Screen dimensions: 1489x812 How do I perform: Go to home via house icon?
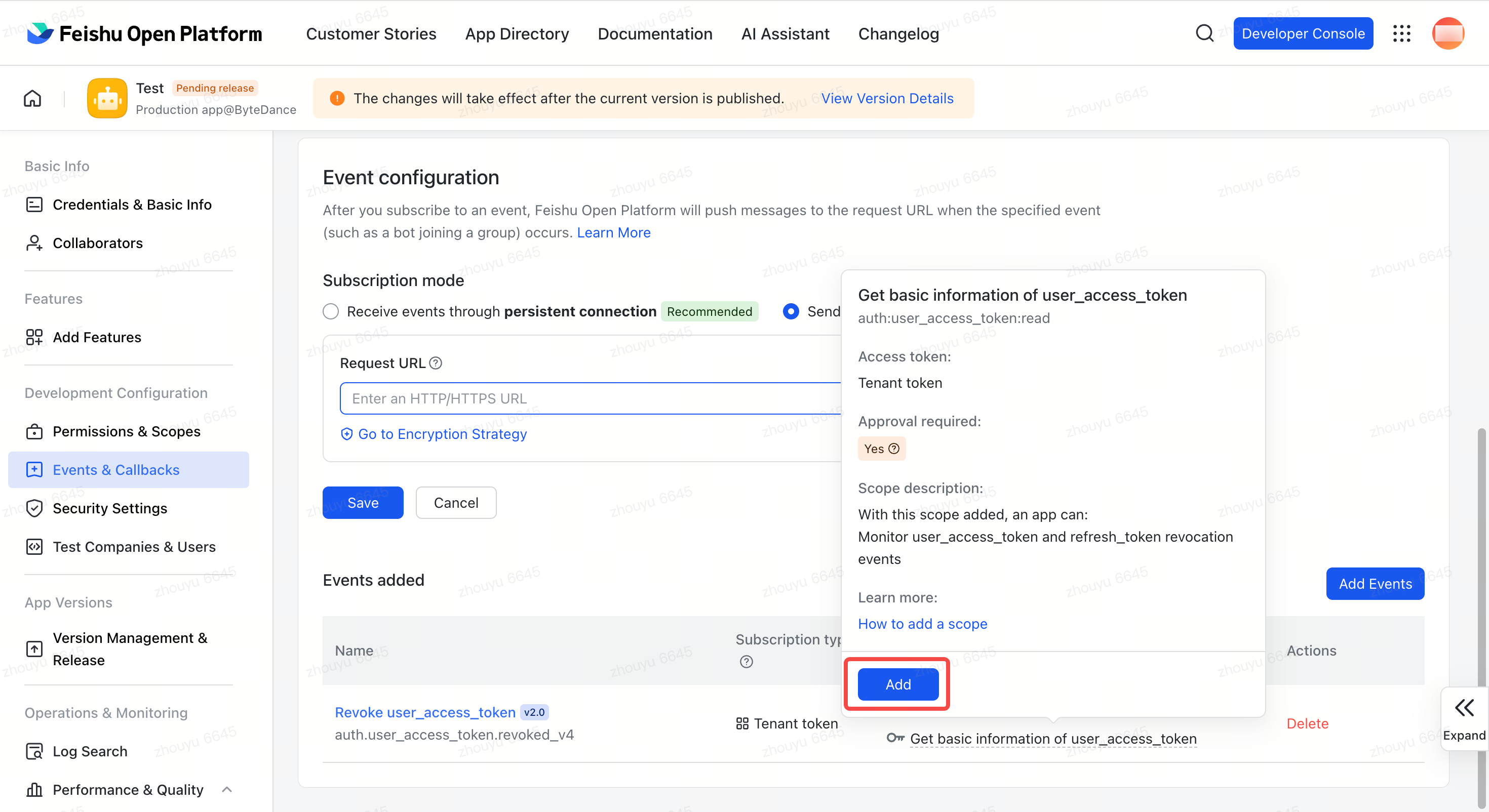pyautogui.click(x=32, y=98)
